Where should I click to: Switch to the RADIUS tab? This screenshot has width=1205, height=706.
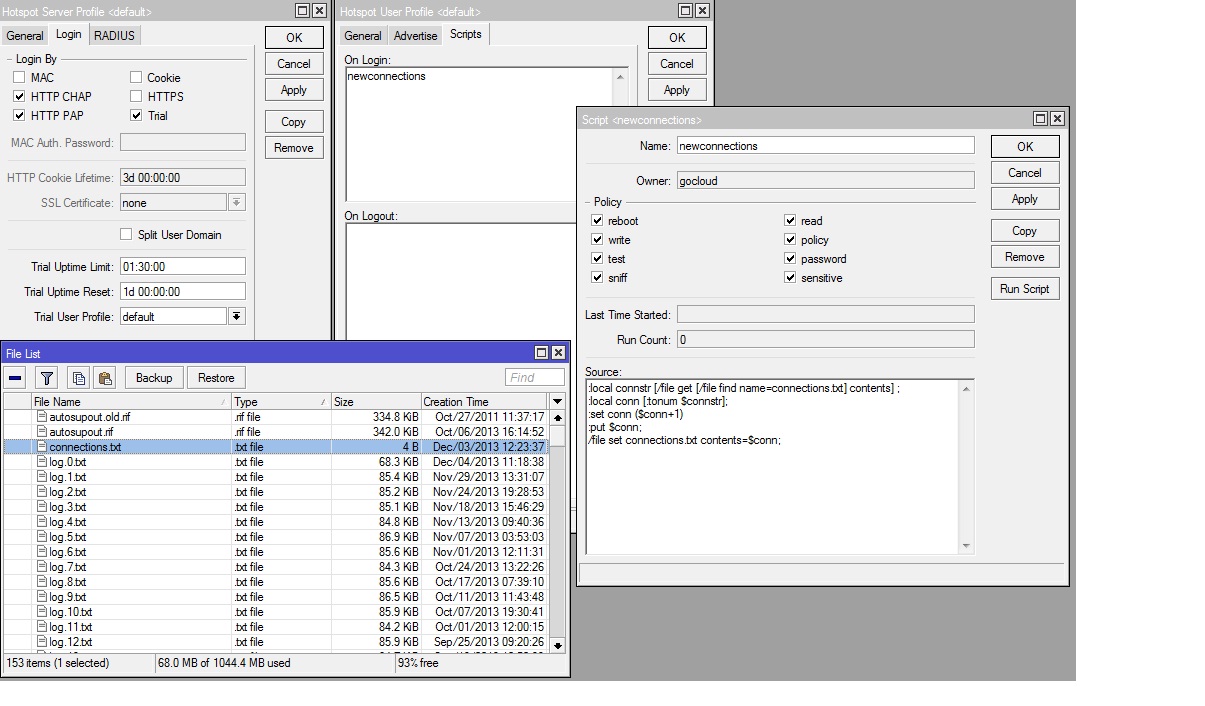[114, 35]
